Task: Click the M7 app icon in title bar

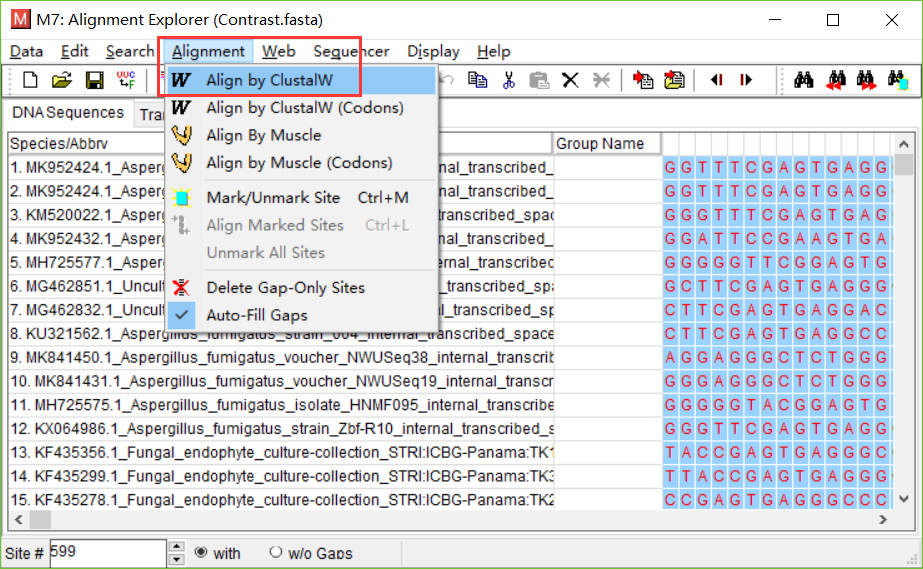Action: tap(20, 19)
